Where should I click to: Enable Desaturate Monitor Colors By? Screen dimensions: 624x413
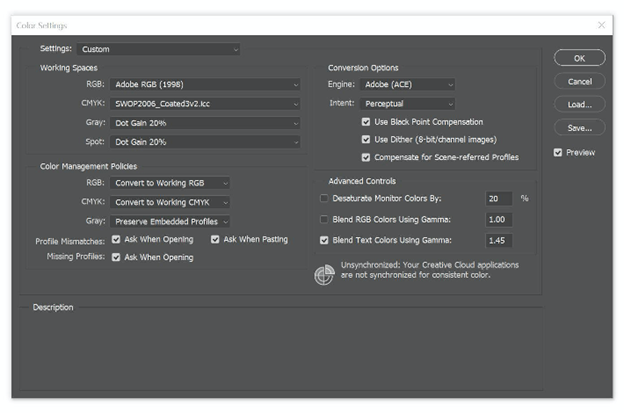click(x=324, y=198)
